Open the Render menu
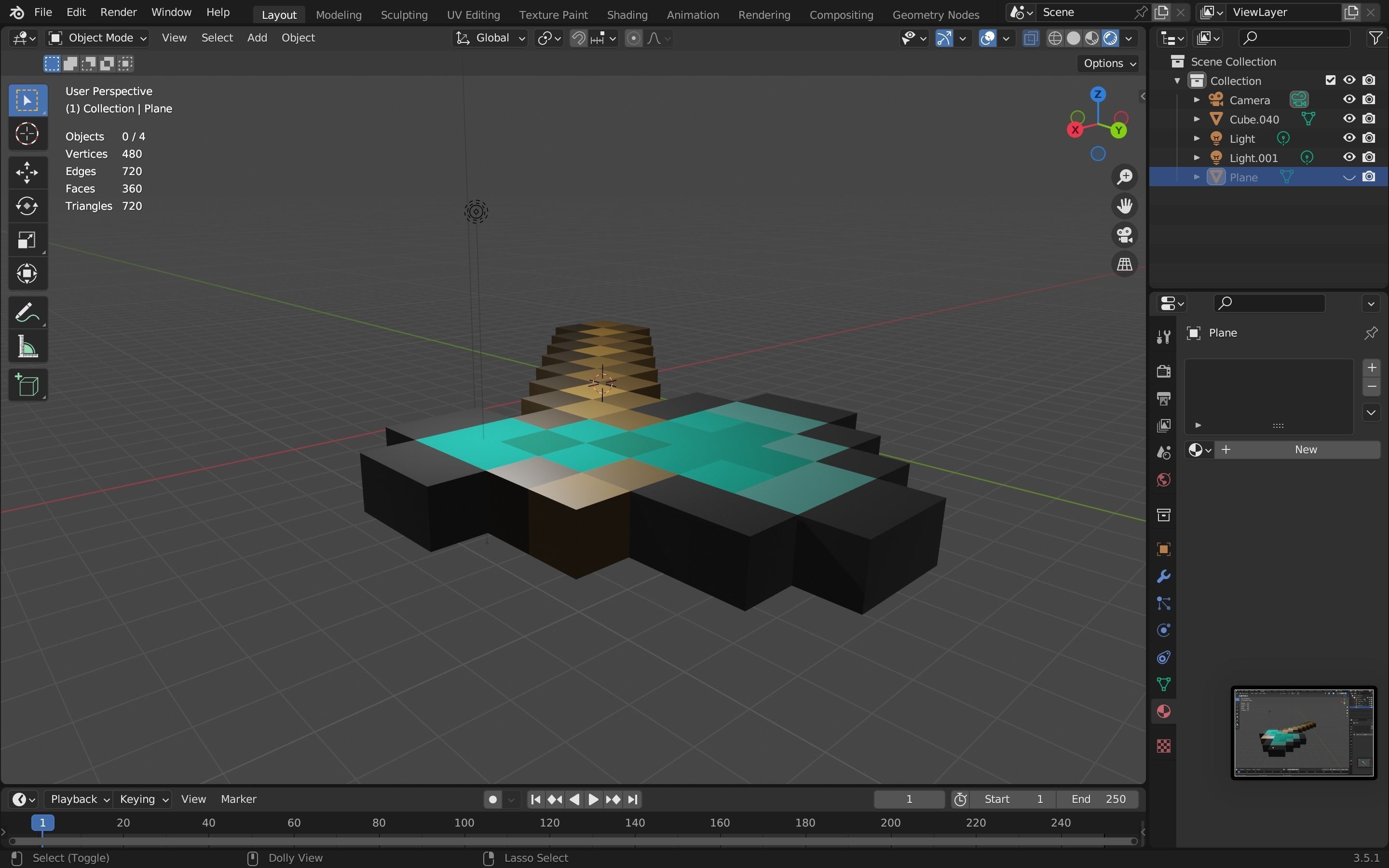 [118, 12]
